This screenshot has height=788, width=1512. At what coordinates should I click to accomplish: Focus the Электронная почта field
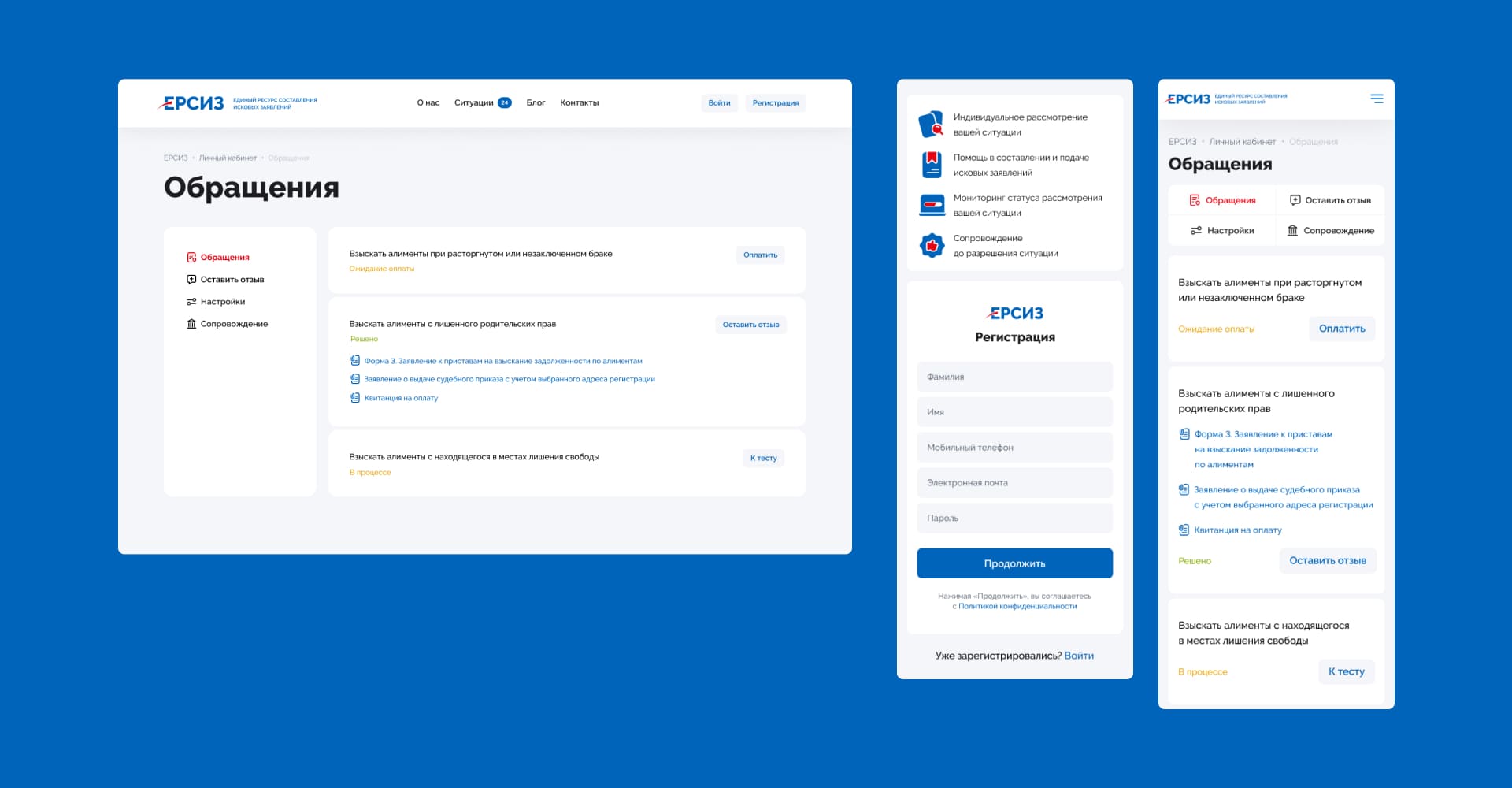tap(1014, 483)
